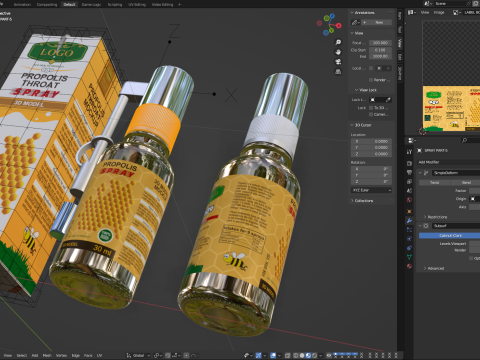Click the Focal Length value field

coord(380,43)
